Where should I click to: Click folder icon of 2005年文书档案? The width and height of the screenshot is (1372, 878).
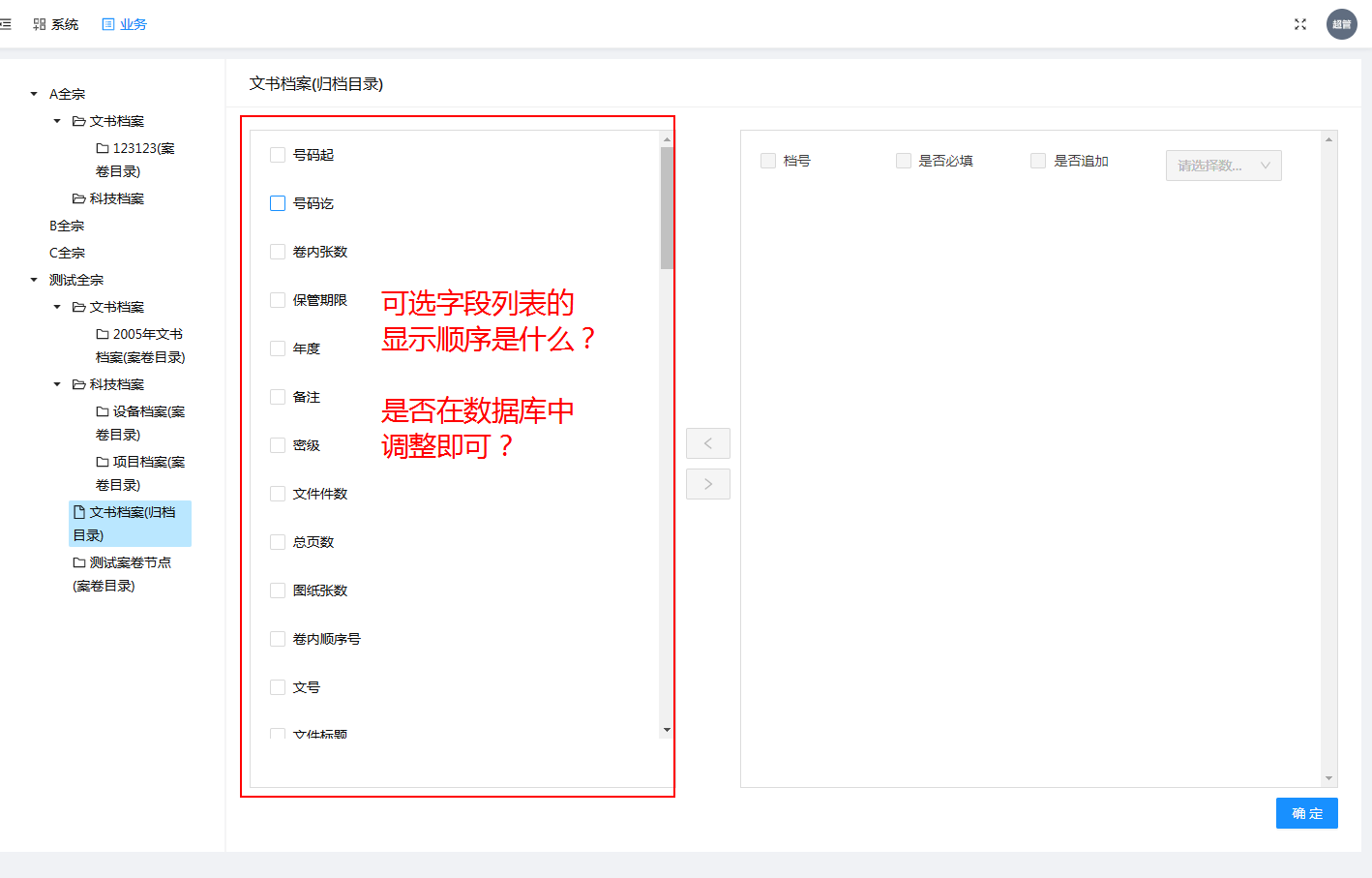103,334
